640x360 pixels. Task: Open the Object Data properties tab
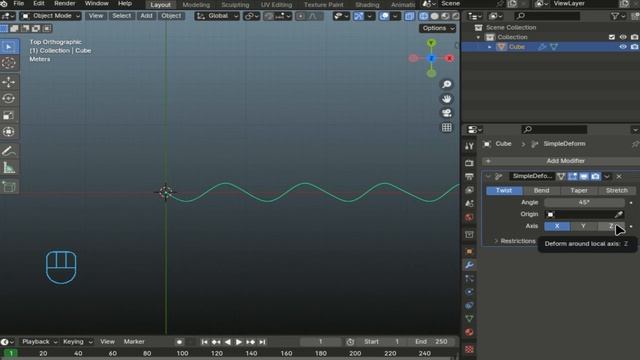(469, 318)
